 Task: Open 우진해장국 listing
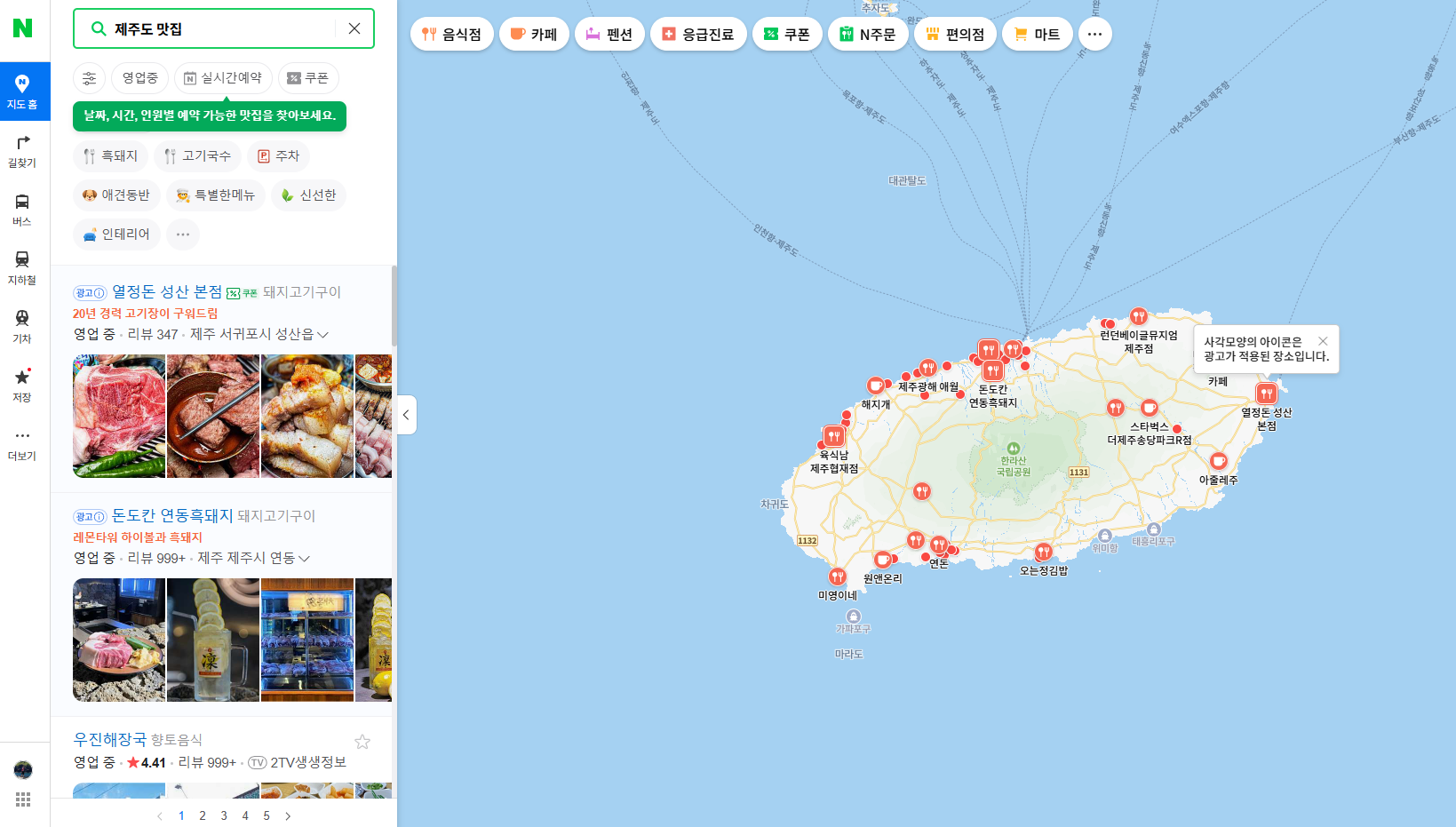click(109, 739)
